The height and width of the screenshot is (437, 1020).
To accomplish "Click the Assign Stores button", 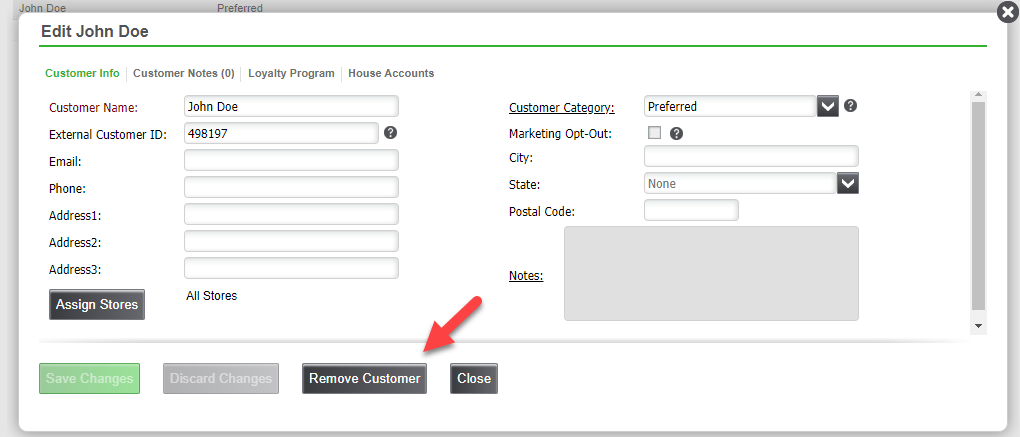I will (97, 304).
